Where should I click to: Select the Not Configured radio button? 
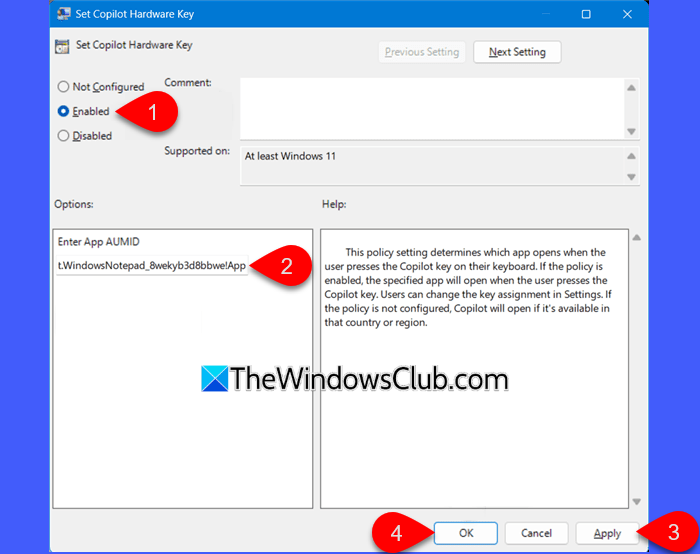pyautogui.click(x=63, y=87)
